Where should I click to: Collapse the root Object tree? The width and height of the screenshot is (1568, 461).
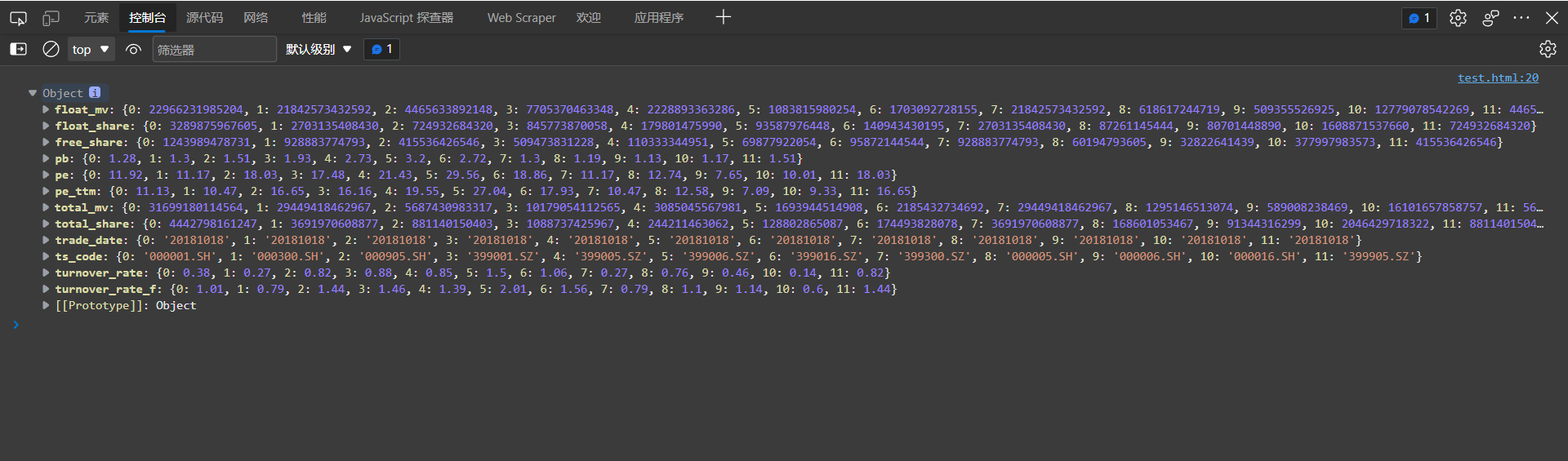click(x=33, y=93)
